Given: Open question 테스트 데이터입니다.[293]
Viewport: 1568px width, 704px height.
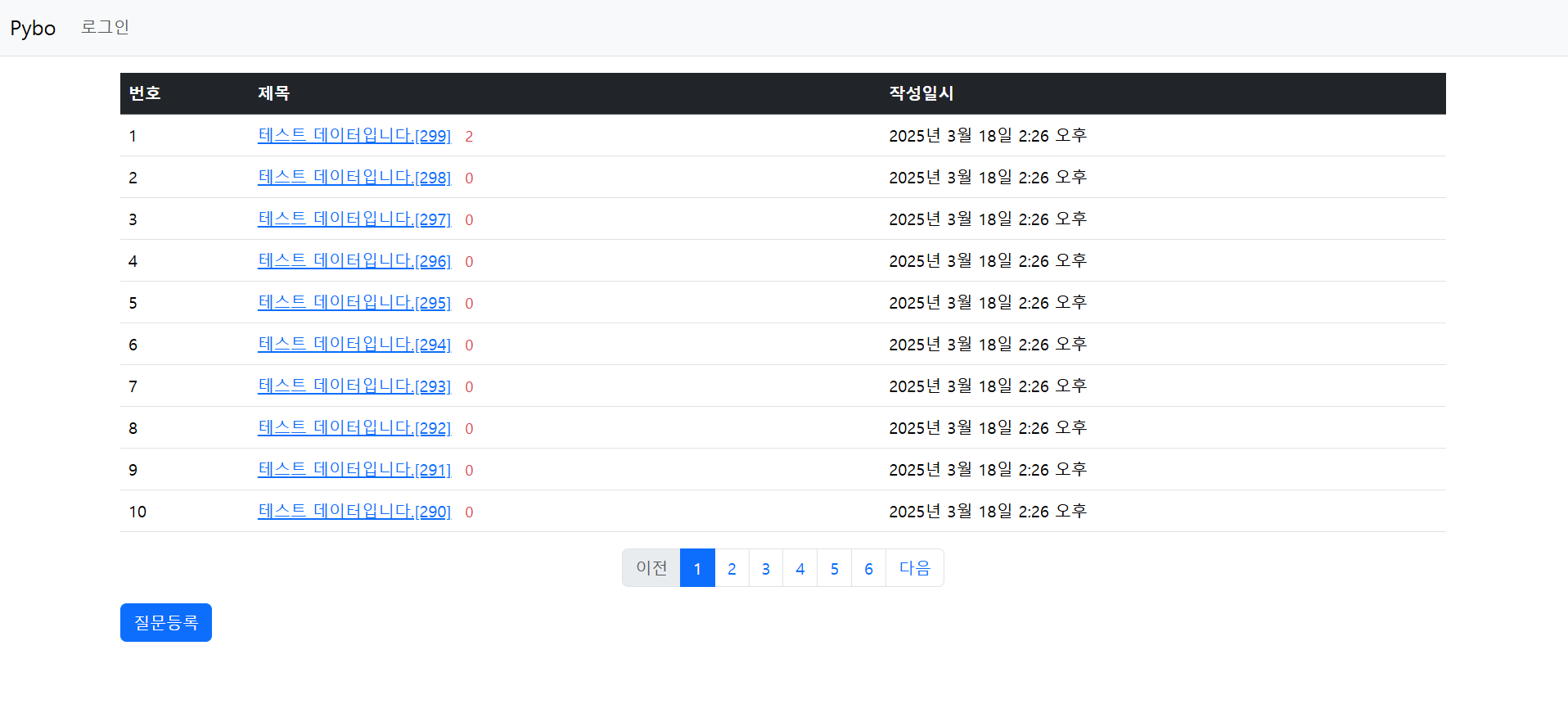Looking at the screenshot, I should [354, 386].
